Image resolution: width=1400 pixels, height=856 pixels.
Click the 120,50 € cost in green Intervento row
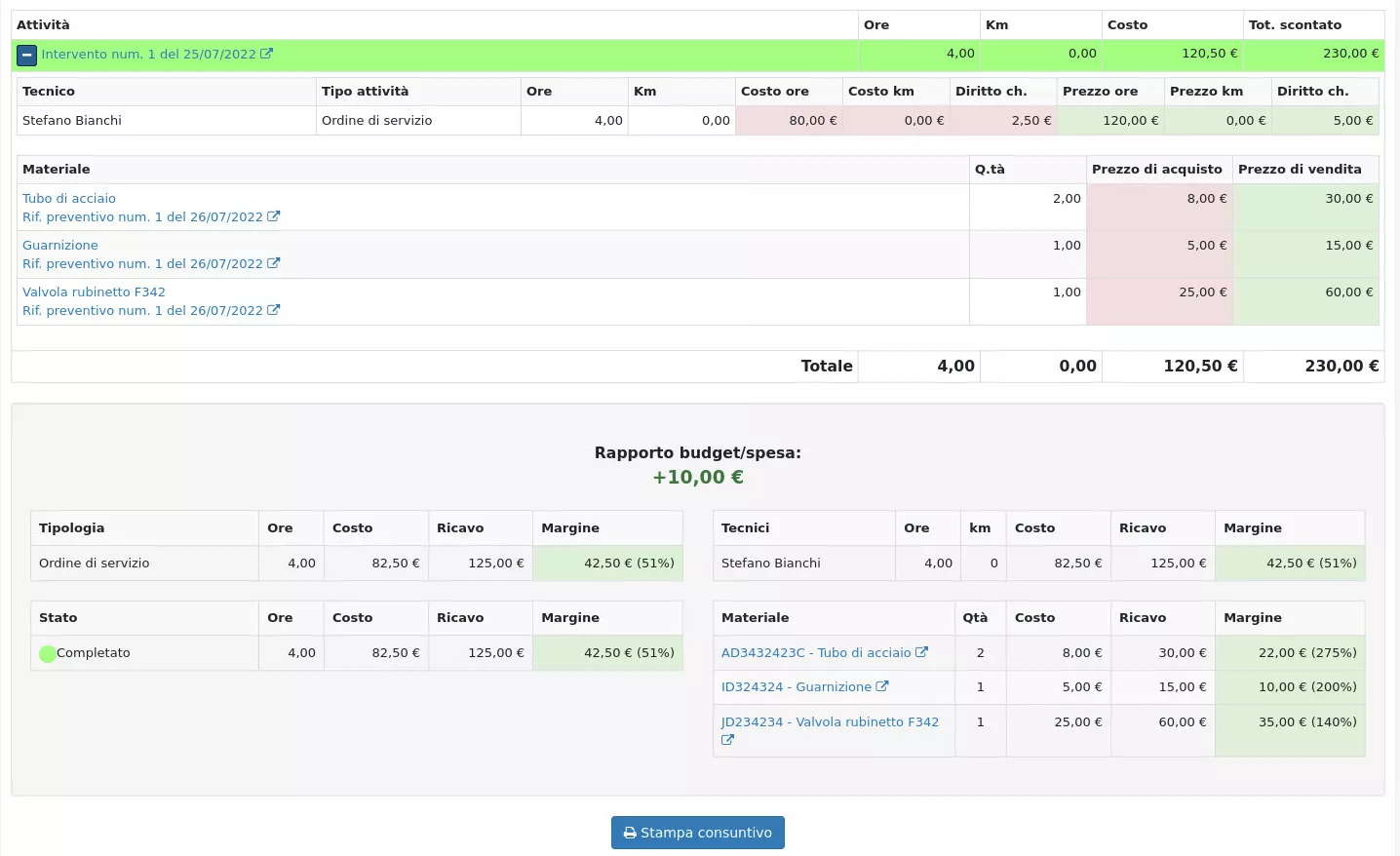pyautogui.click(x=1173, y=55)
